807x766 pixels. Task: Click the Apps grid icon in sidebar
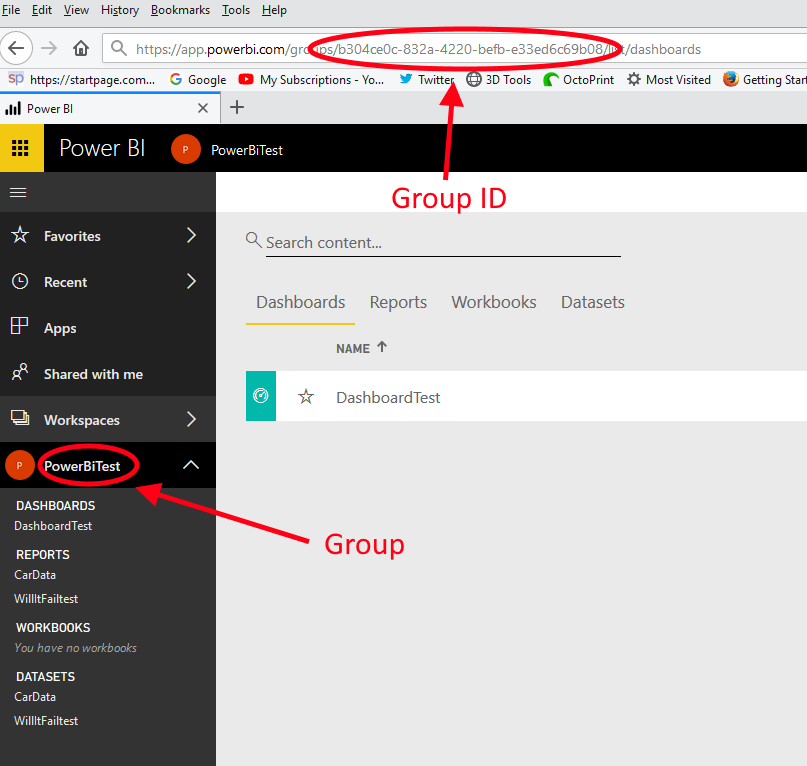20,326
